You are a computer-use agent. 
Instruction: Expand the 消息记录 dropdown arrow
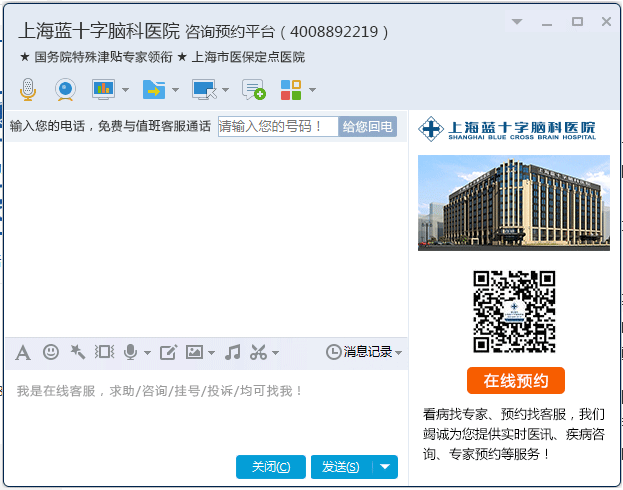click(x=399, y=353)
